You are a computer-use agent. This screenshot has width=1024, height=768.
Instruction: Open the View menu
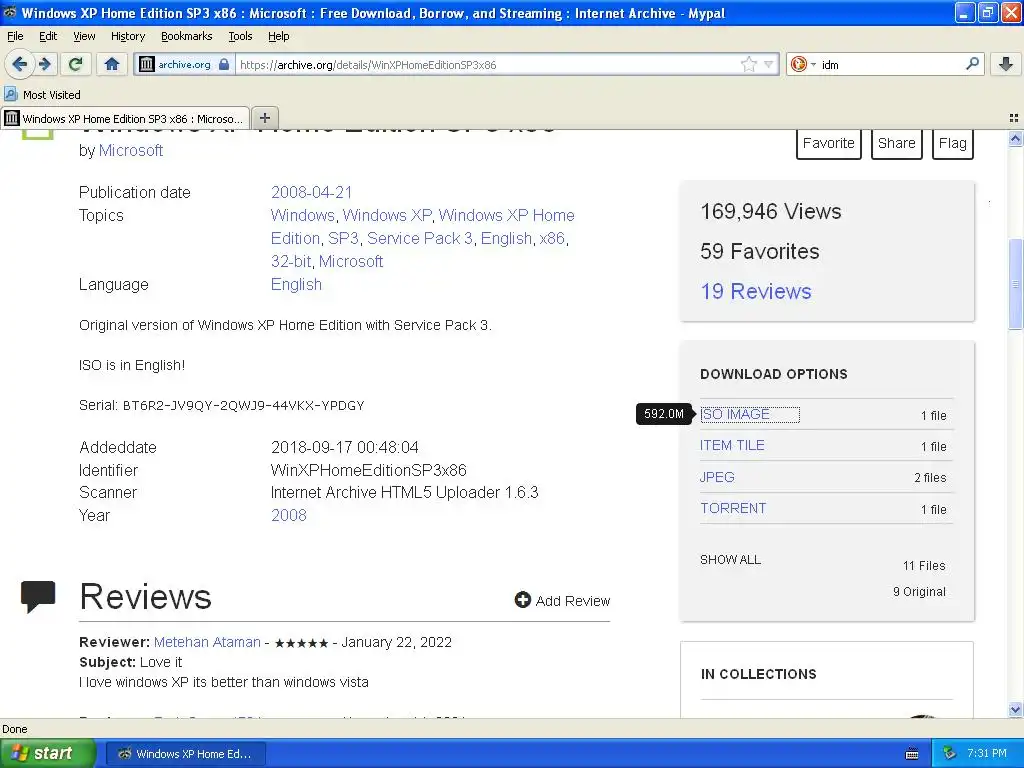(x=84, y=36)
